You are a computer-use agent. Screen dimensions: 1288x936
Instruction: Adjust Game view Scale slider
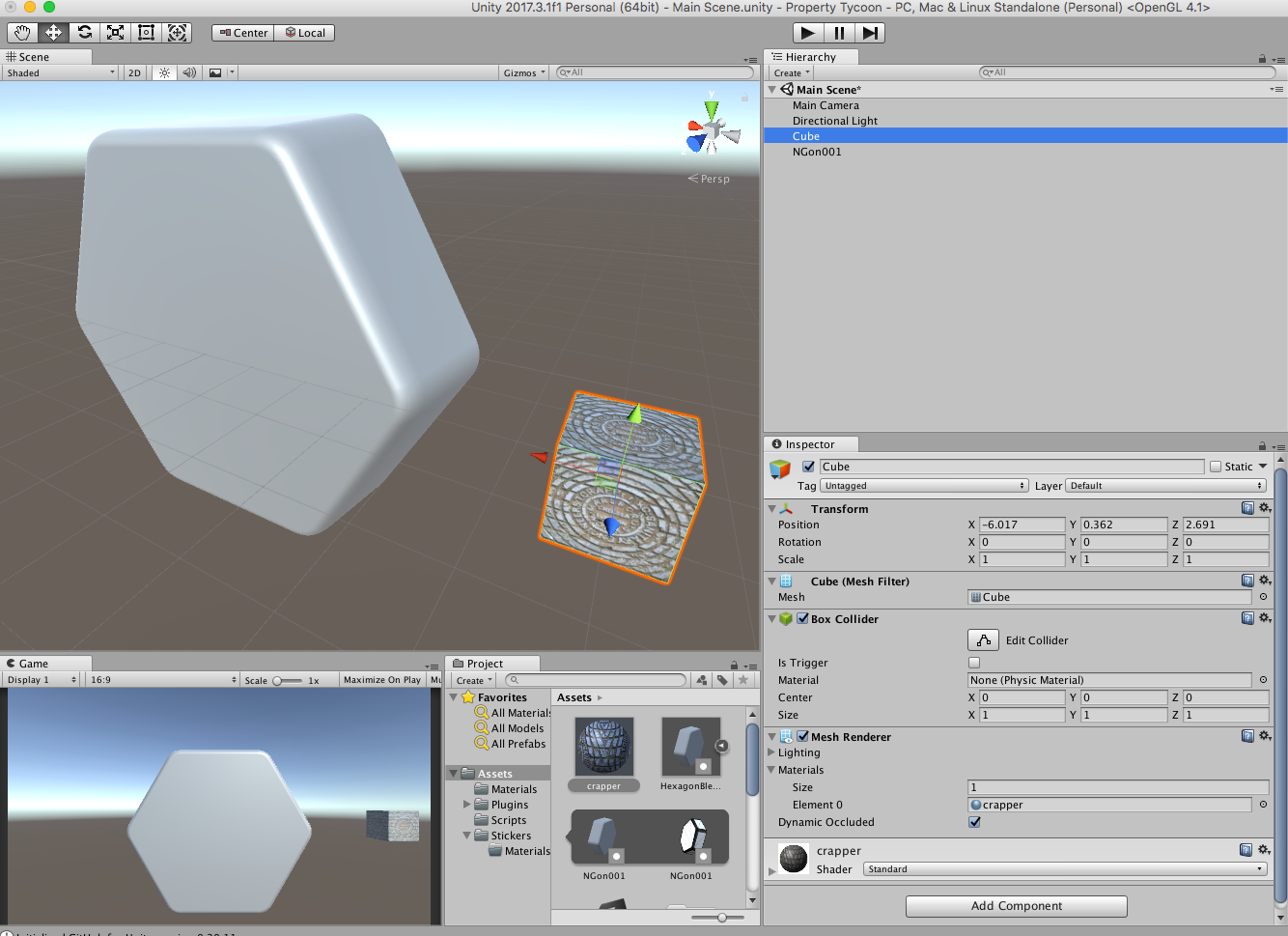(x=287, y=680)
